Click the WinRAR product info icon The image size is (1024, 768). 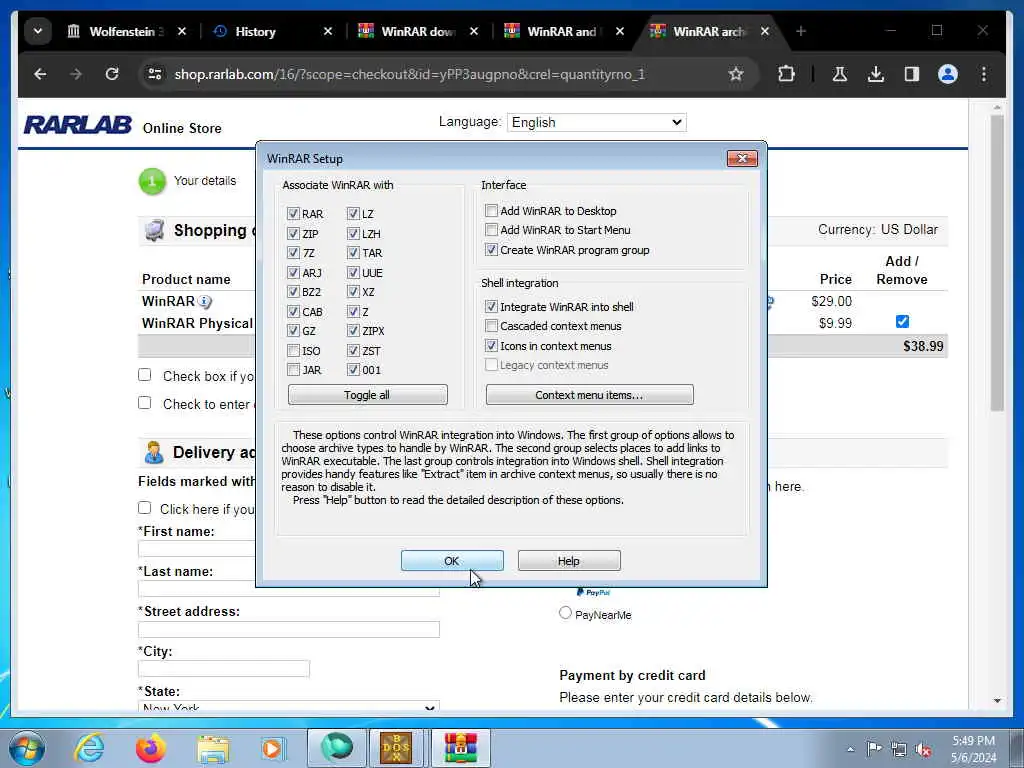(x=204, y=302)
